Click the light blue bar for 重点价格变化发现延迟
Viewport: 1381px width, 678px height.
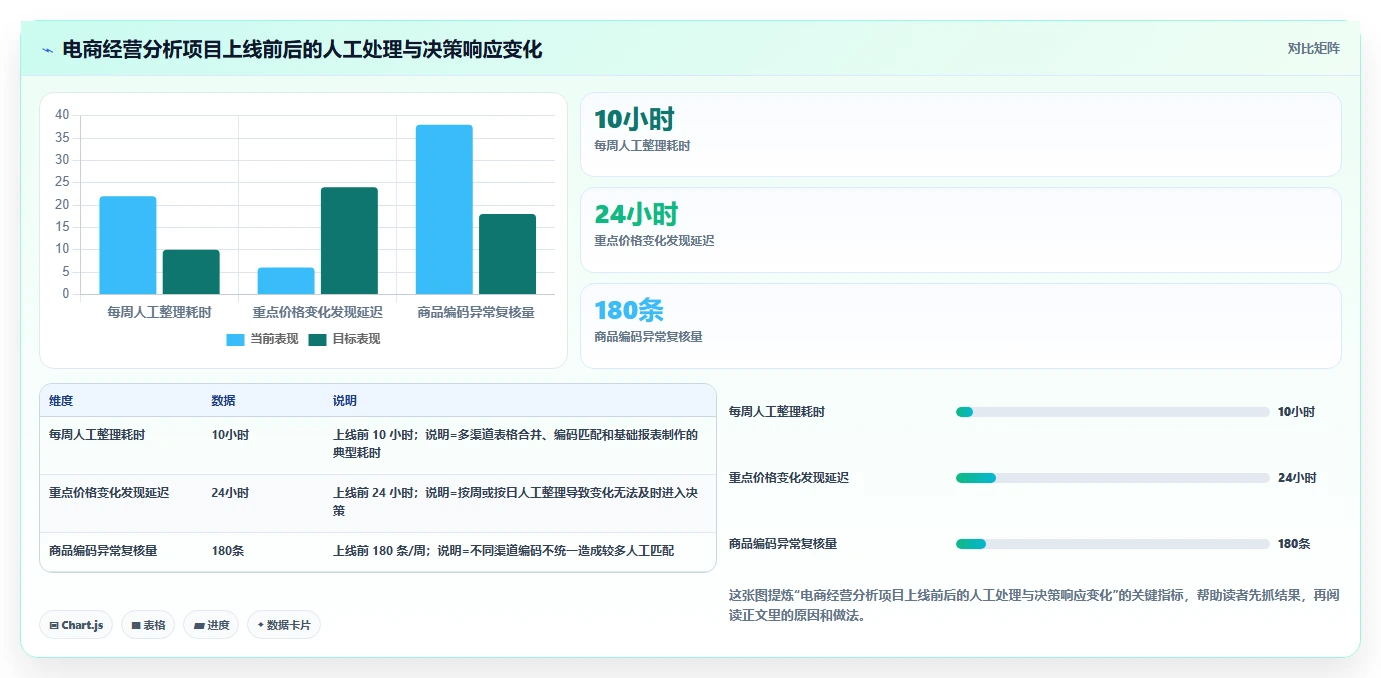[286, 281]
